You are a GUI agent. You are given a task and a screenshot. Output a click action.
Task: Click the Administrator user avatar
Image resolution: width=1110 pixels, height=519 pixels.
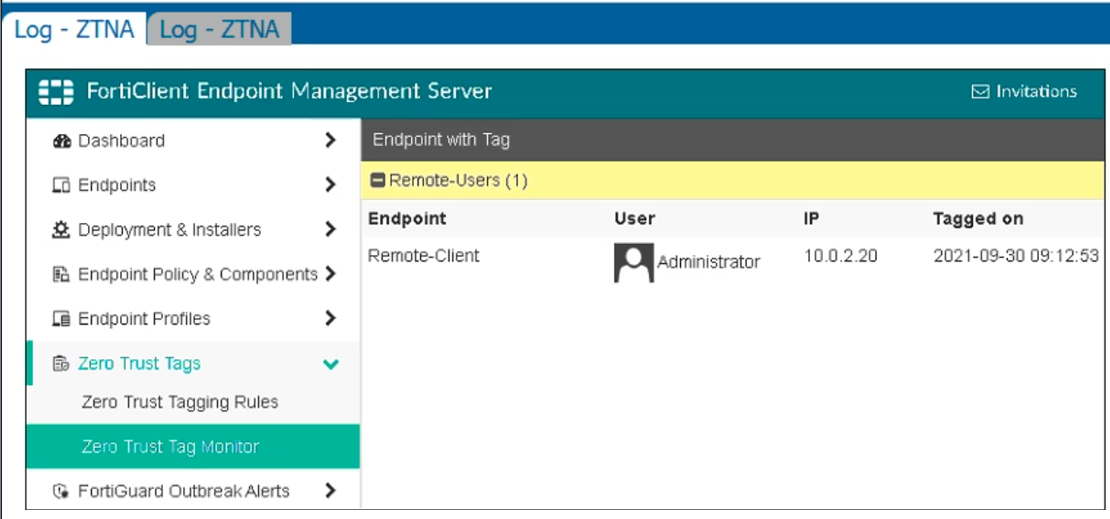point(633,262)
